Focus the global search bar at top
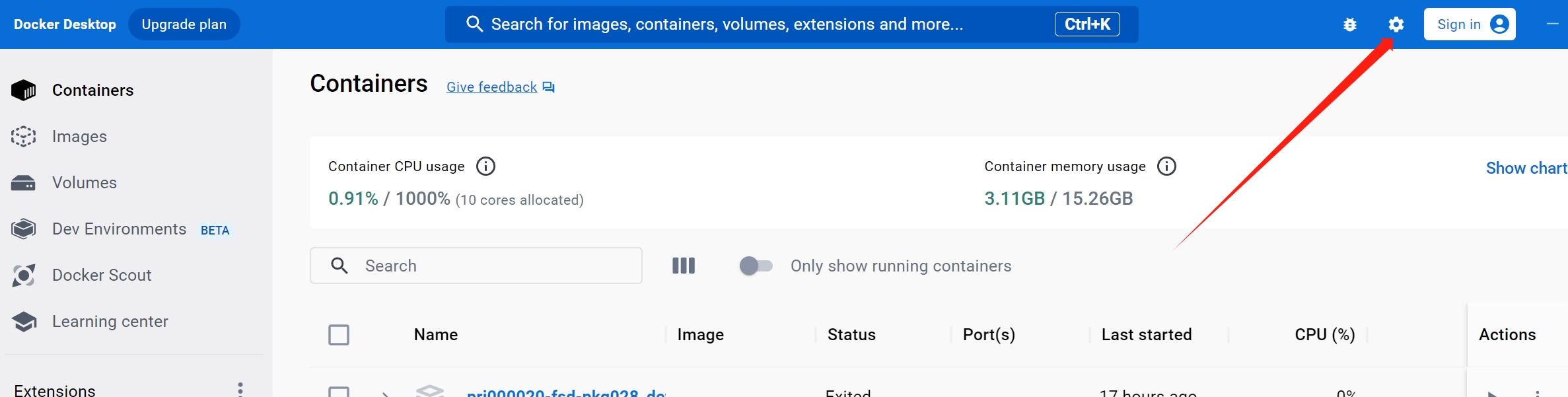Screen dimensions: 1568x397 [791, 24]
